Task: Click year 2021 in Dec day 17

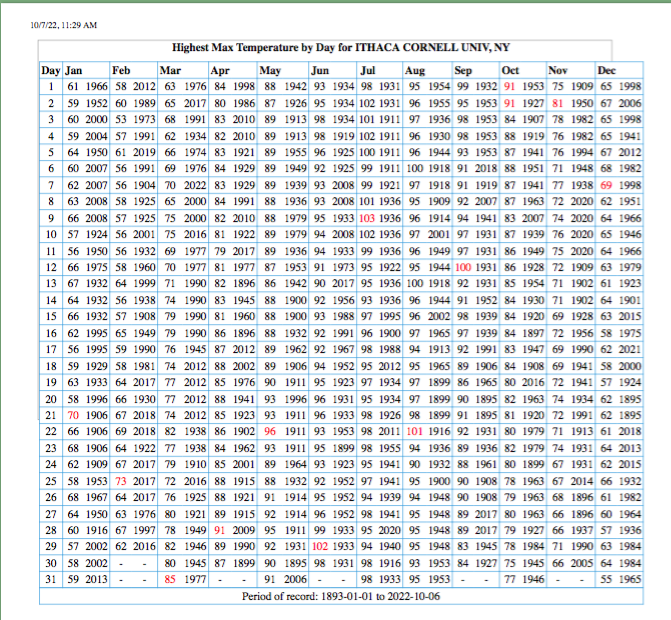Action: pos(630,350)
